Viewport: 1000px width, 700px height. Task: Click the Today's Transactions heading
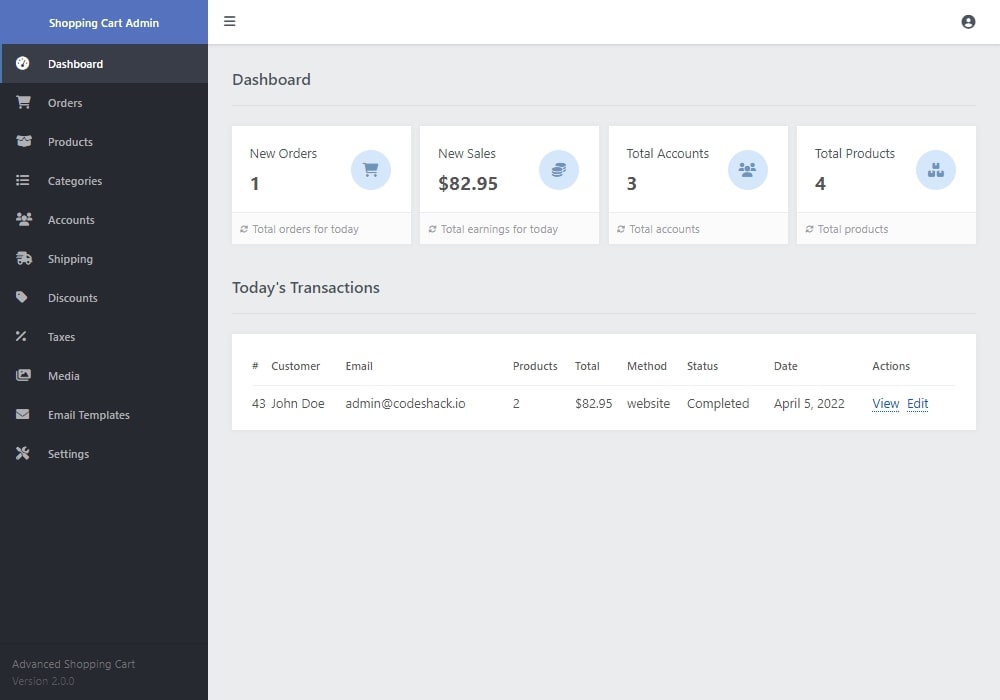pos(305,288)
